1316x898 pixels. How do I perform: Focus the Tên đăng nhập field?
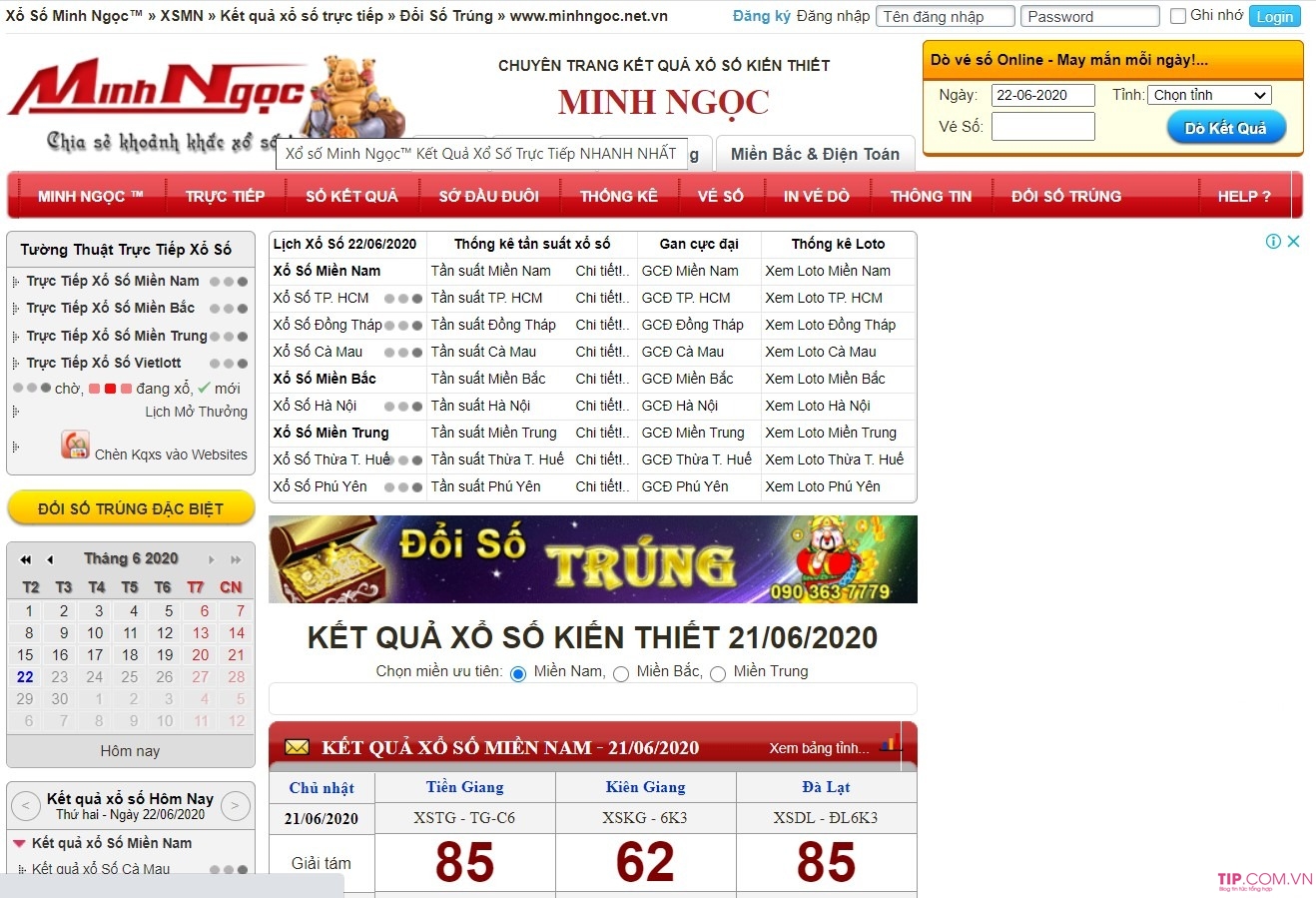click(946, 16)
